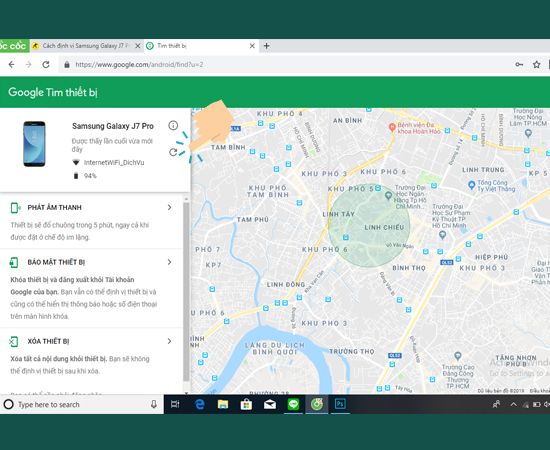
Task: Click the 'HIỆP PHÚ' map label
Action: [x=491, y=257]
